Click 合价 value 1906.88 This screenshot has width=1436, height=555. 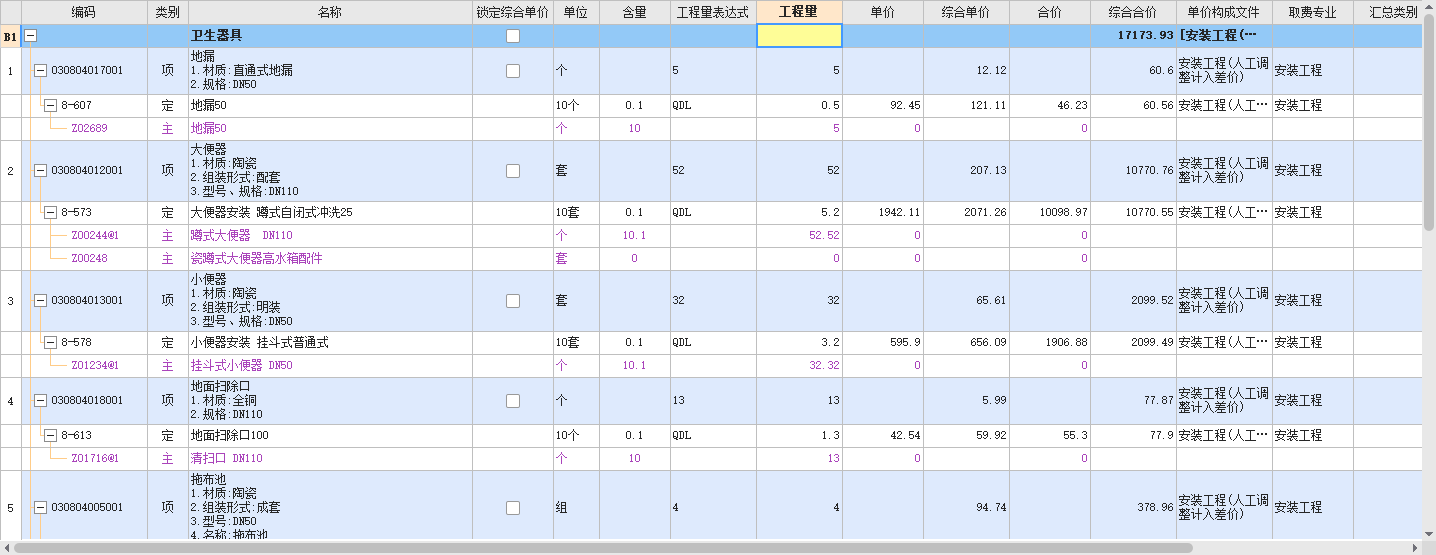[x=1066, y=342]
